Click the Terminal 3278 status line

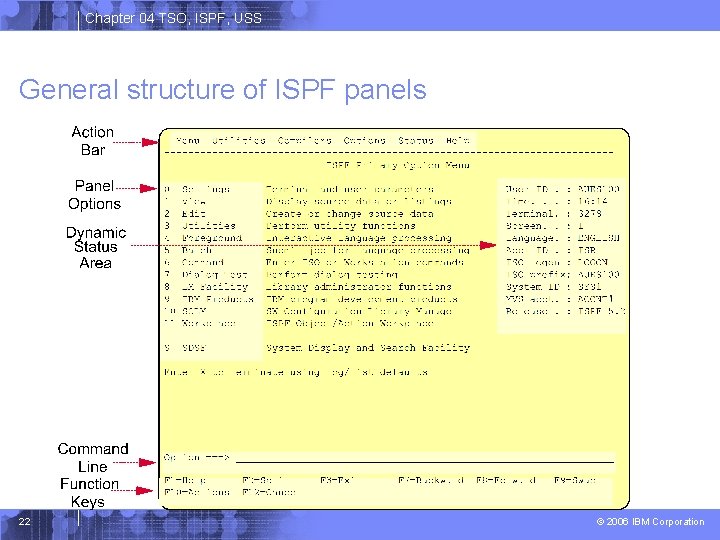(553, 214)
